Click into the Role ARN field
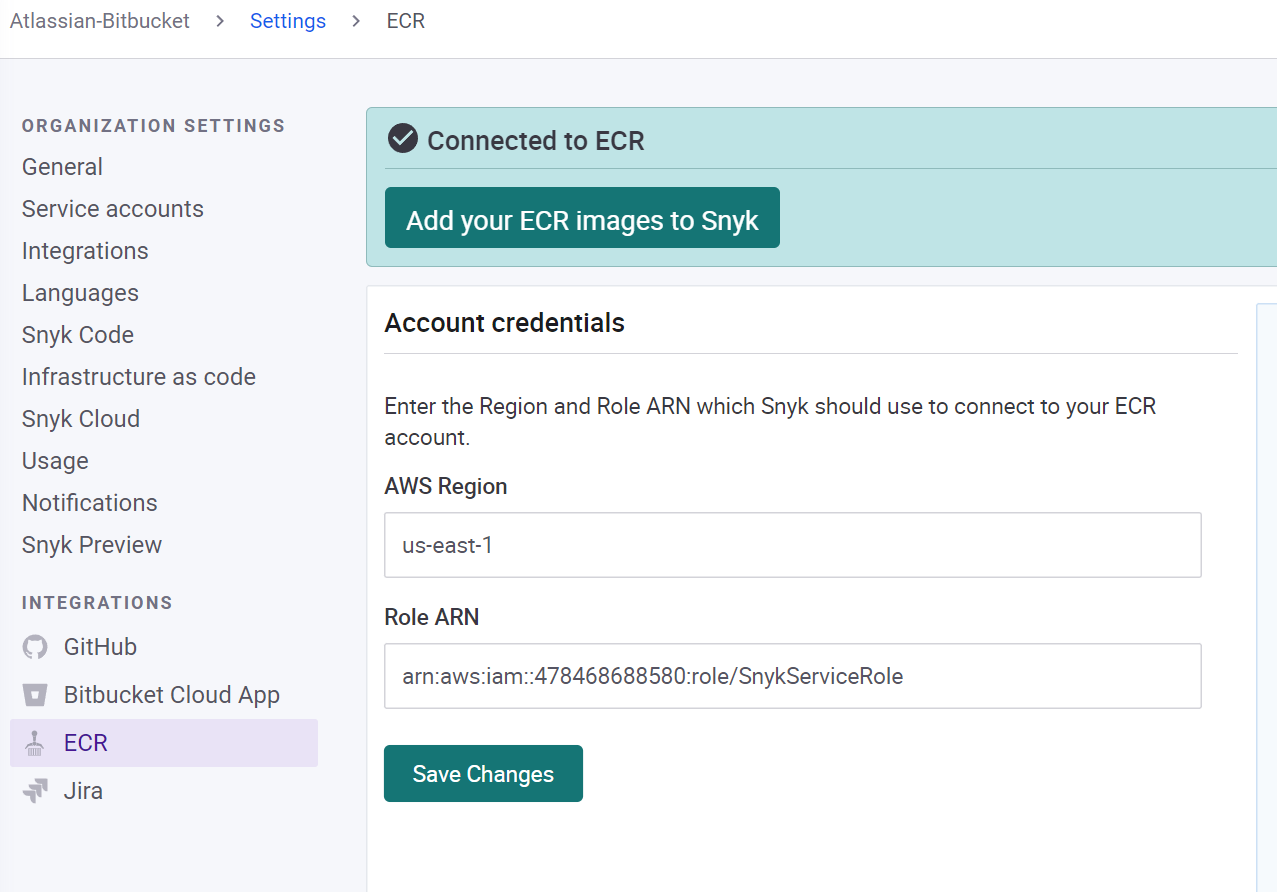 [x=793, y=676]
